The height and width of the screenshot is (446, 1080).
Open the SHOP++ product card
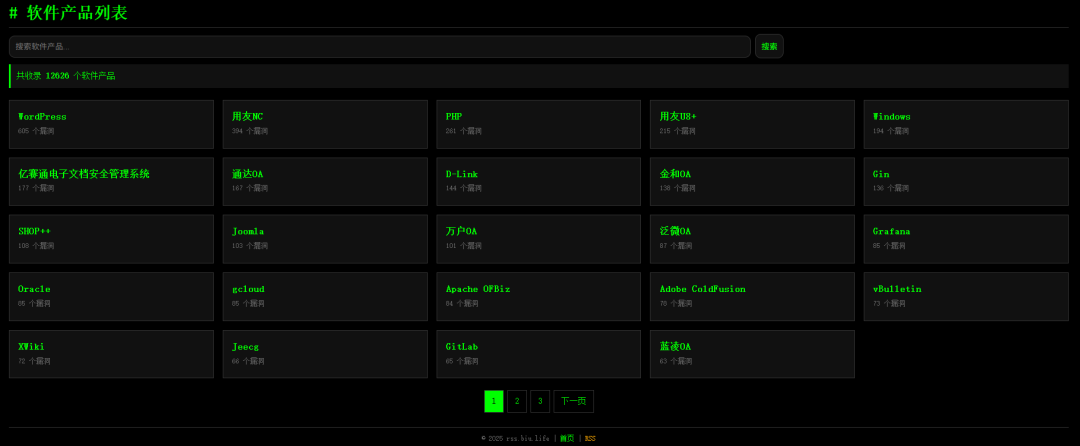coord(112,239)
